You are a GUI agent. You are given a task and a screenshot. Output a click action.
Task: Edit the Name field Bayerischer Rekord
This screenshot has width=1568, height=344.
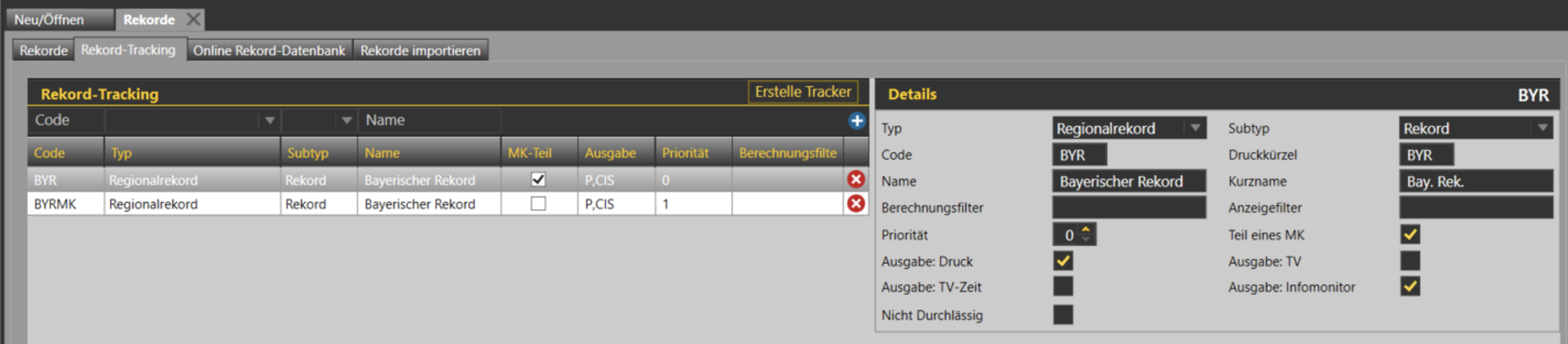pos(1129,181)
